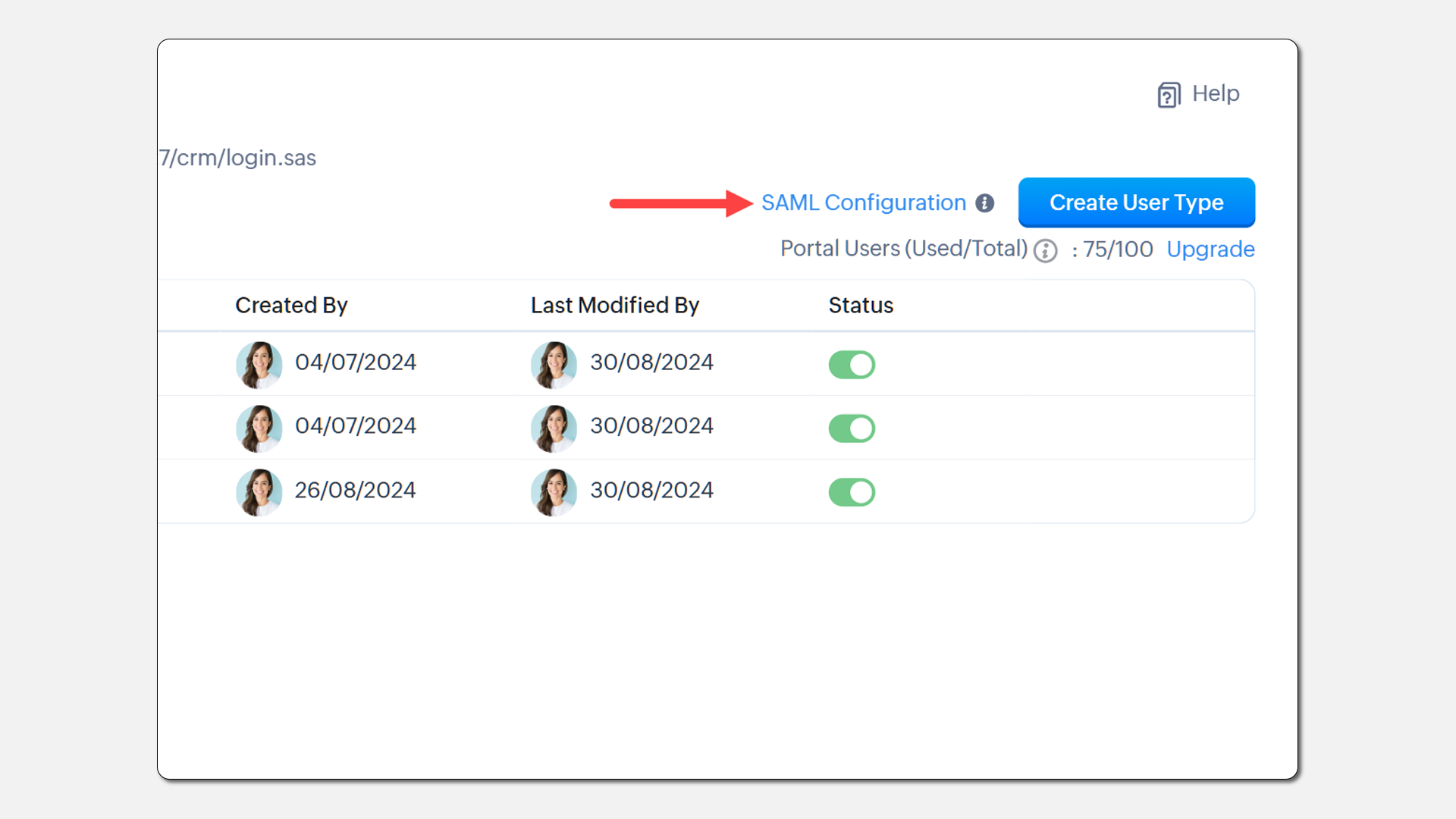The image size is (1456, 819).
Task: Click second row Created By avatar
Action: coord(259,428)
